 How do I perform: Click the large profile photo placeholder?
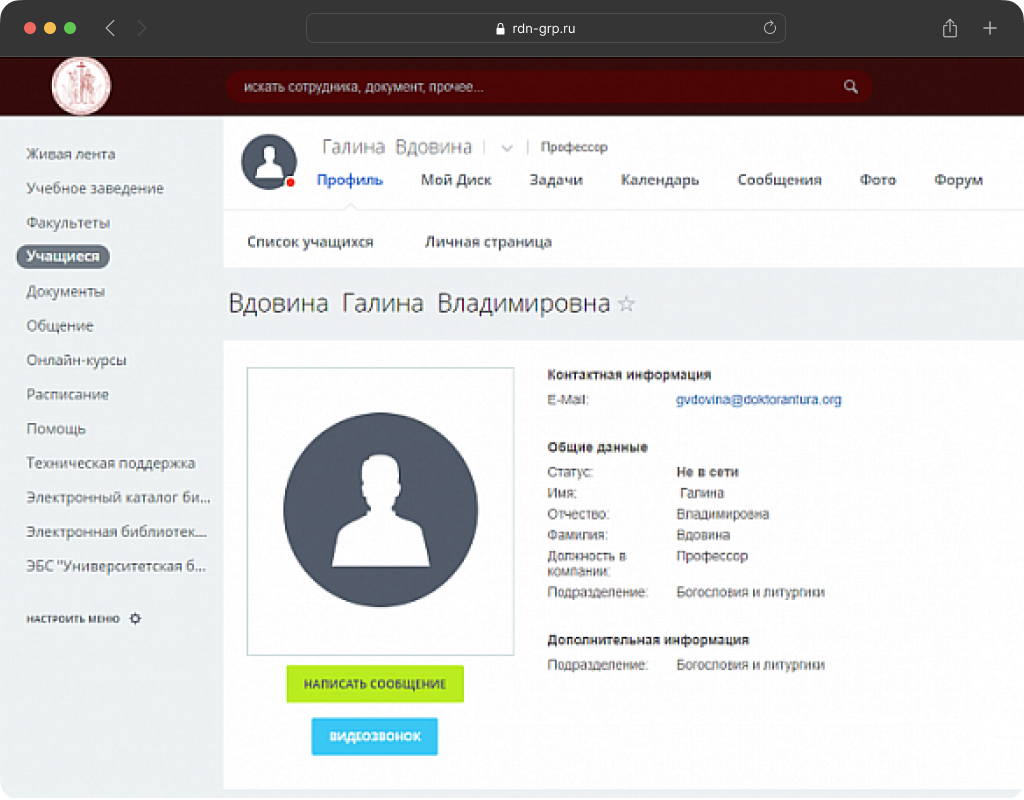click(380, 510)
